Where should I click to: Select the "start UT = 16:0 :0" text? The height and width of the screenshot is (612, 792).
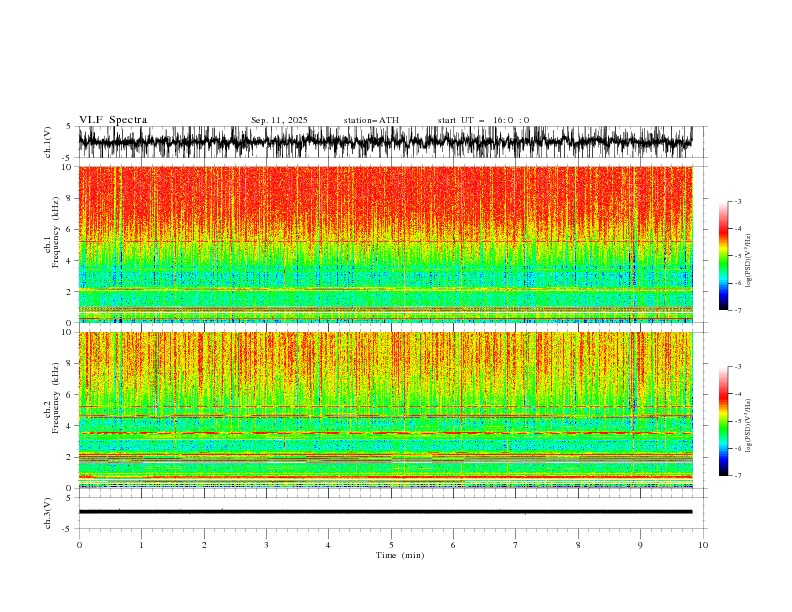point(483,120)
